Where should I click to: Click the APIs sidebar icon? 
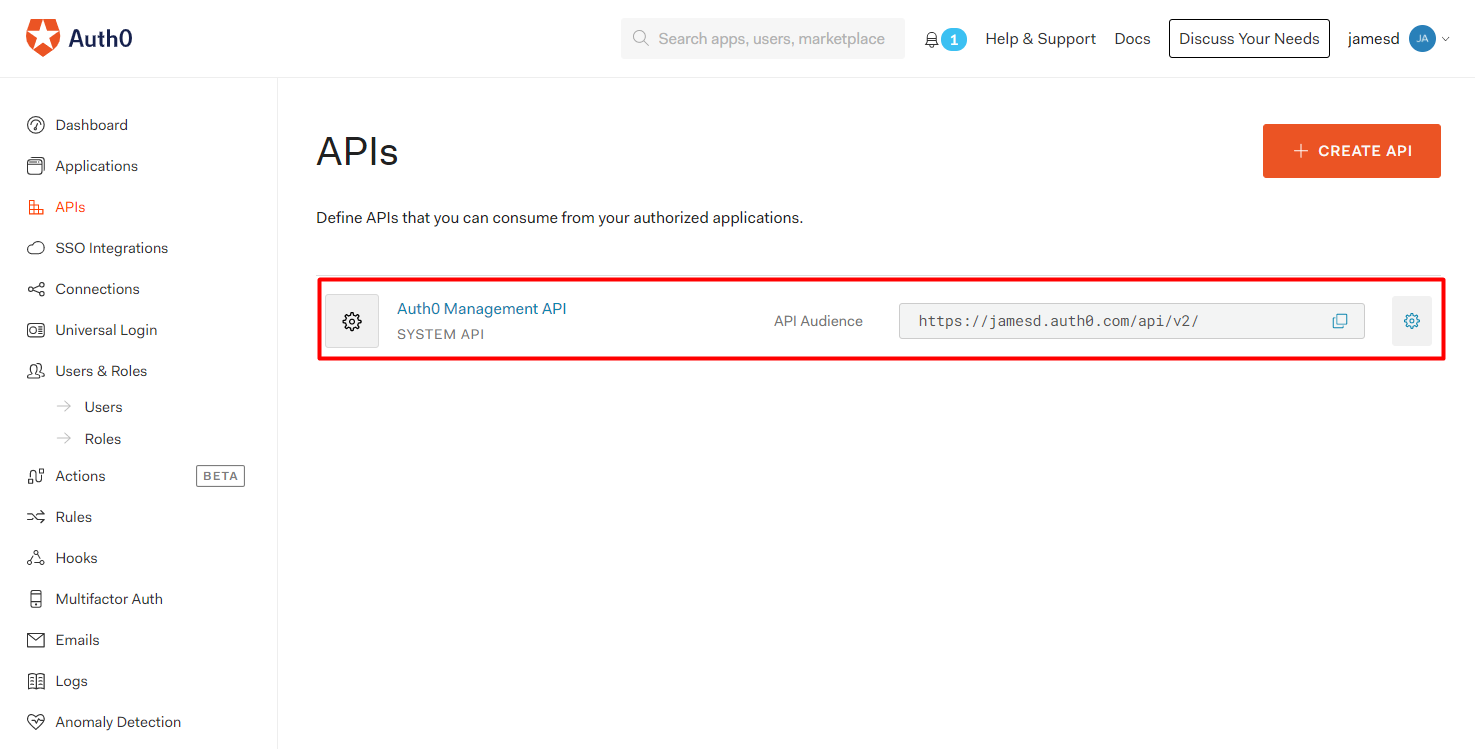click(36, 207)
